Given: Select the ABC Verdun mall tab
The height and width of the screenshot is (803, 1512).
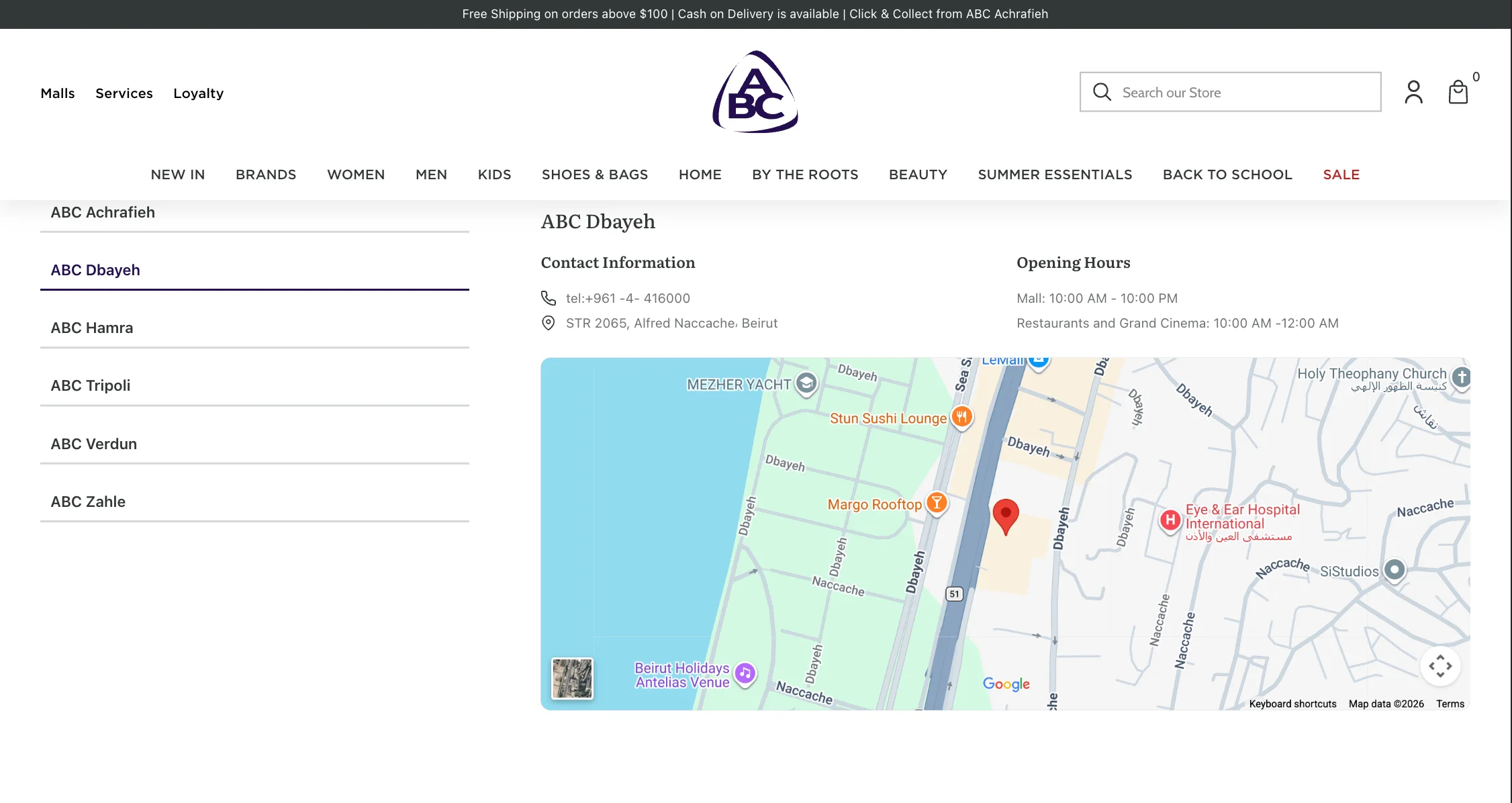Looking at the screenshot, I should pyautogui.click(x=254, y=444).
